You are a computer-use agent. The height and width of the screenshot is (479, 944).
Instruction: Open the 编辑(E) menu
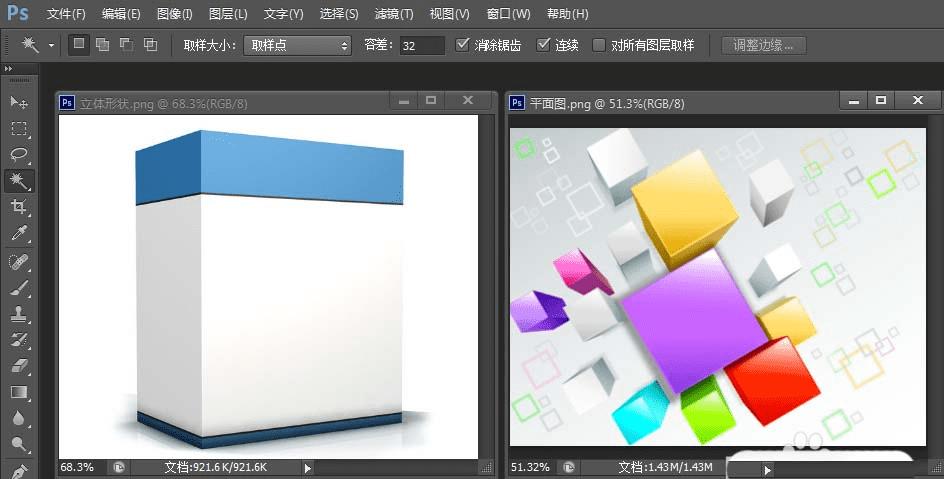pyautogui.click(x=121, y=13)
